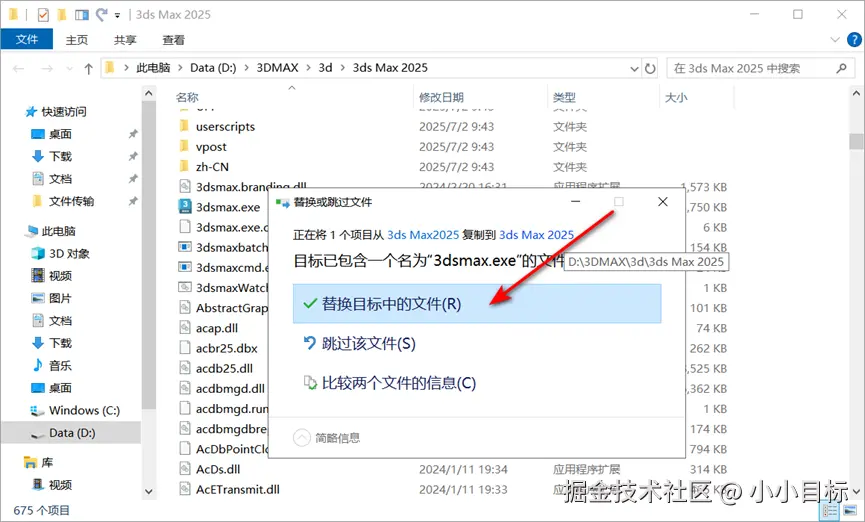Screen dimensions: 865x522
Task: Open the quick access toolbar customize dropdown
Action: tap(118, 15)
